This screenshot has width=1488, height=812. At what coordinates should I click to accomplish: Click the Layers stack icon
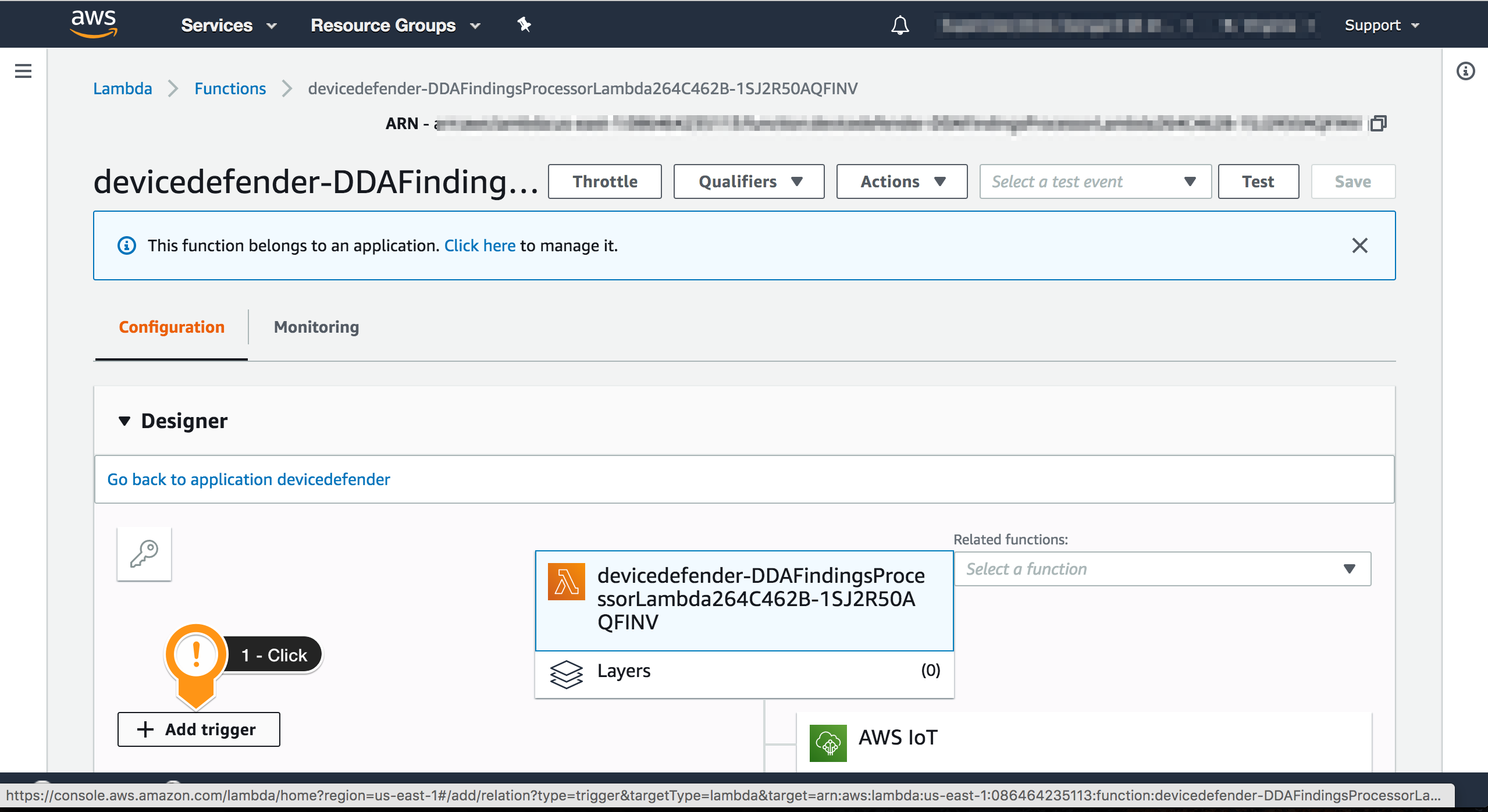(x=566, y=674)
